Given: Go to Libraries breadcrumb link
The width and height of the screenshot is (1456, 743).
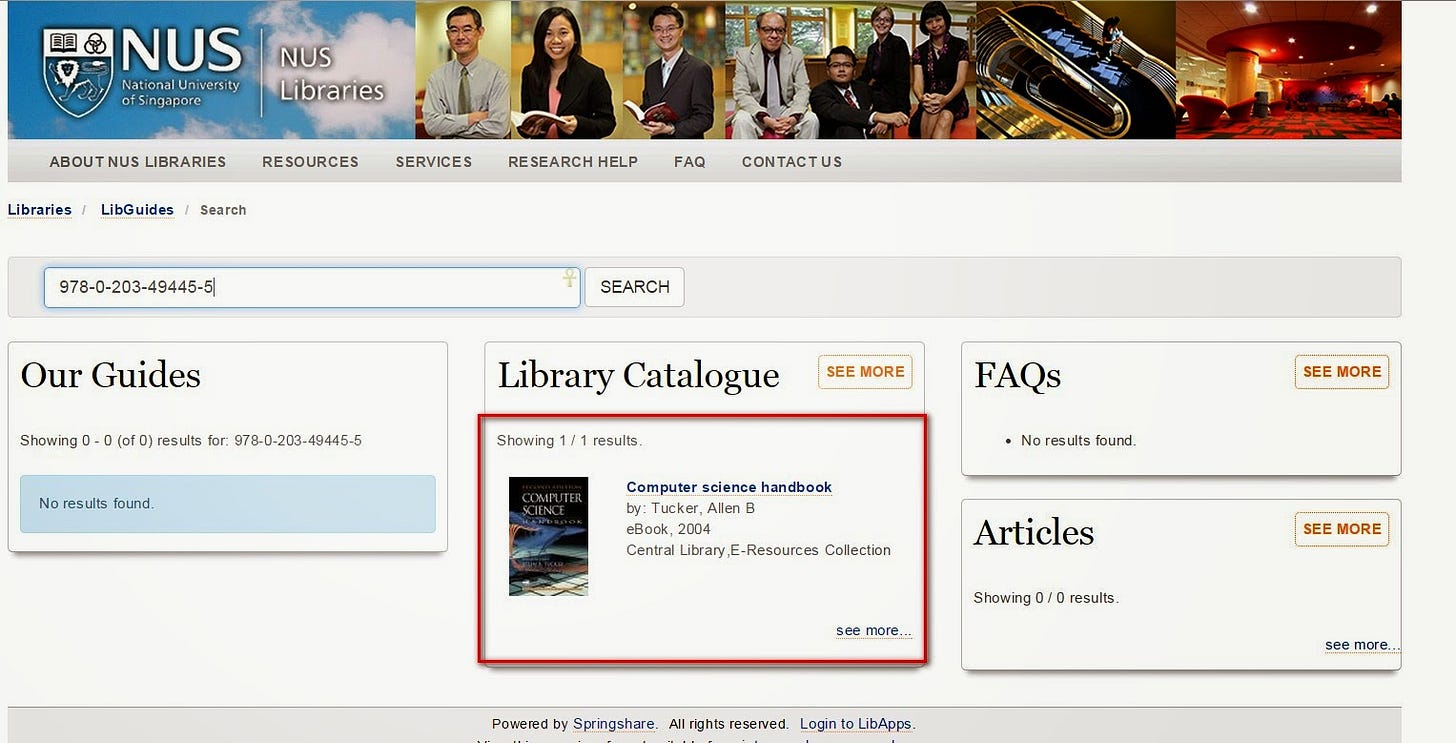Looking at the screenshot, I should coord(40,210).
